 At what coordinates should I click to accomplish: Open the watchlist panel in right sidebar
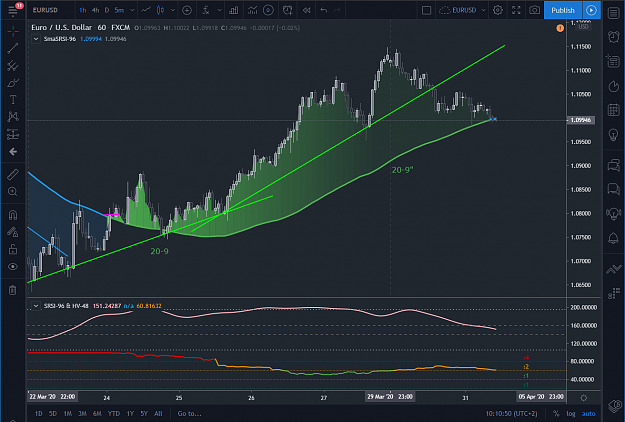[613, 13]
